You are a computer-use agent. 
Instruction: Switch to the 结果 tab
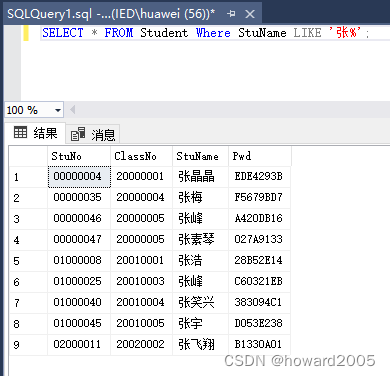coord(36,133)
